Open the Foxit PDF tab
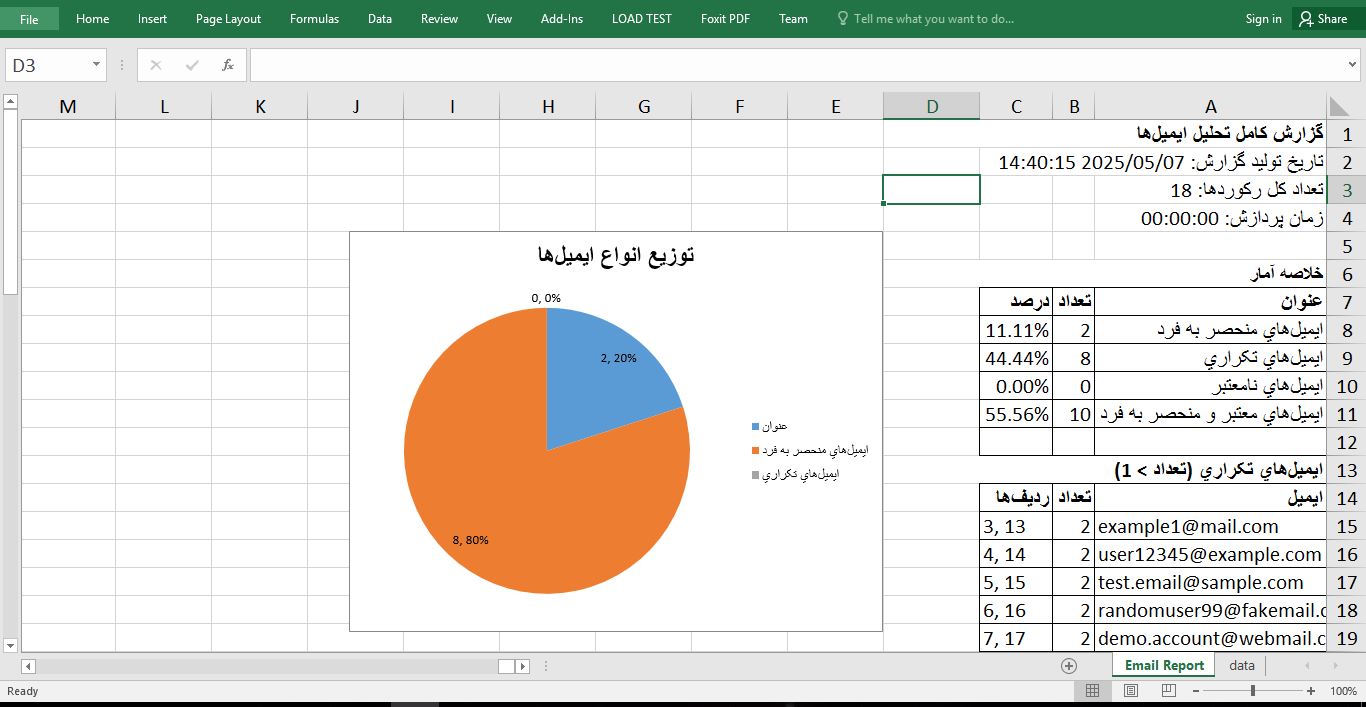This screenshot has width=1366, height=707. 725,18
